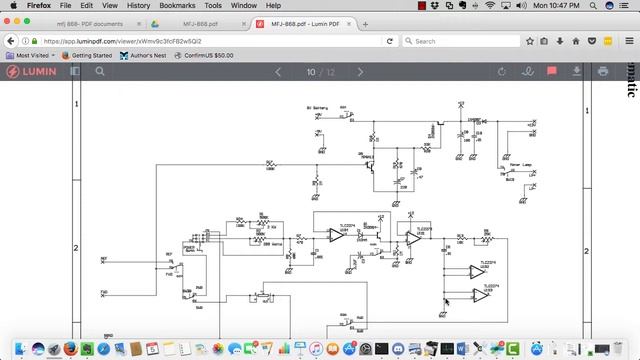The width and height of the screenshot is (640, 360).
Task: Open AirPlay display menu
Action: click(x=506, y=5)
